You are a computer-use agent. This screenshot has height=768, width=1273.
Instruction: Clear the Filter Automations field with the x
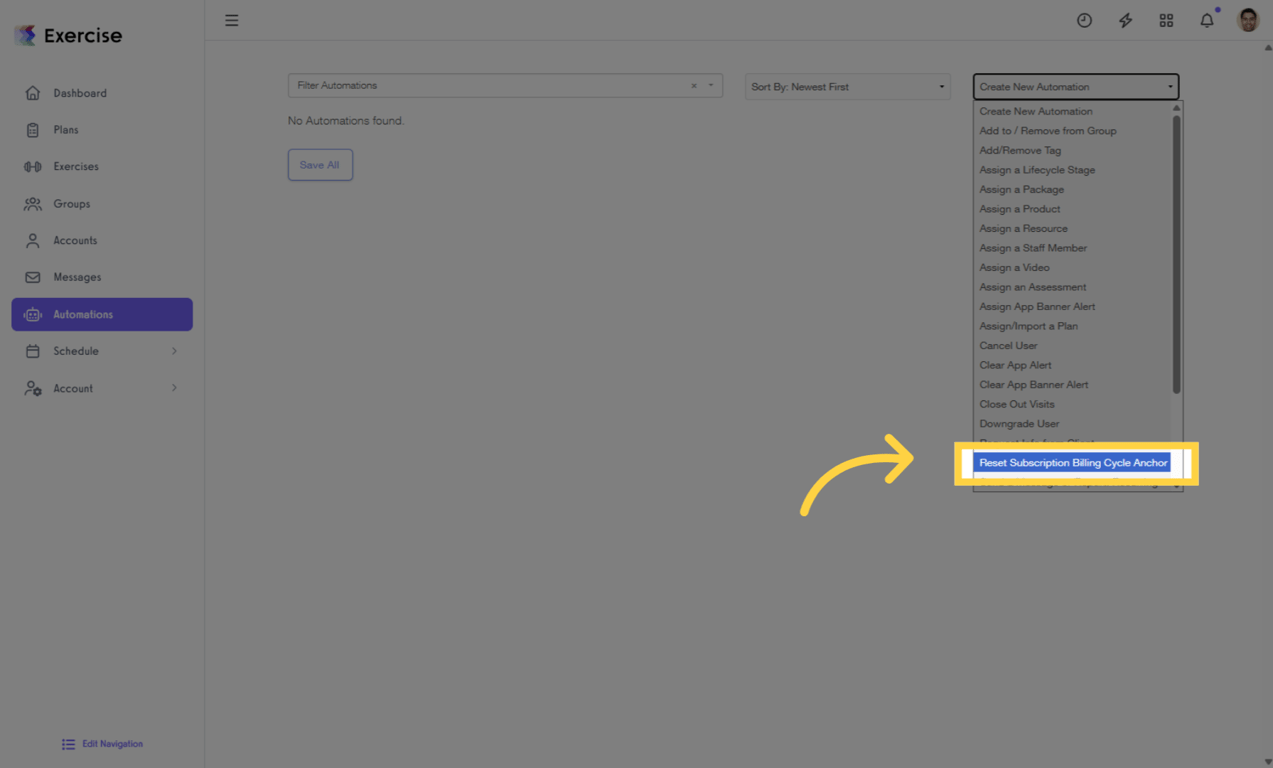click(x=693, y=86)
